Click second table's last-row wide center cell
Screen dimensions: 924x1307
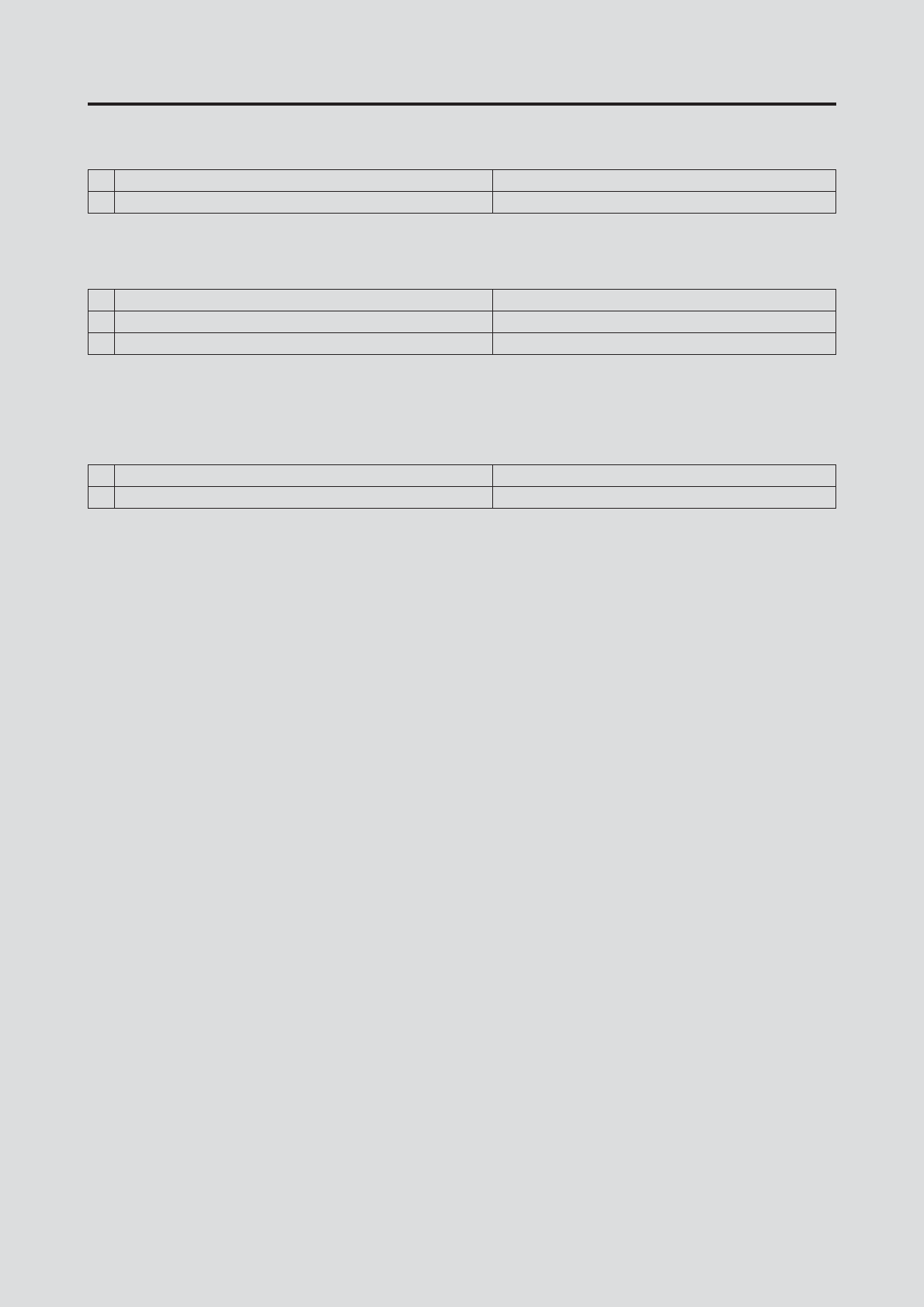pyautogui.click(x=304, y=344)
